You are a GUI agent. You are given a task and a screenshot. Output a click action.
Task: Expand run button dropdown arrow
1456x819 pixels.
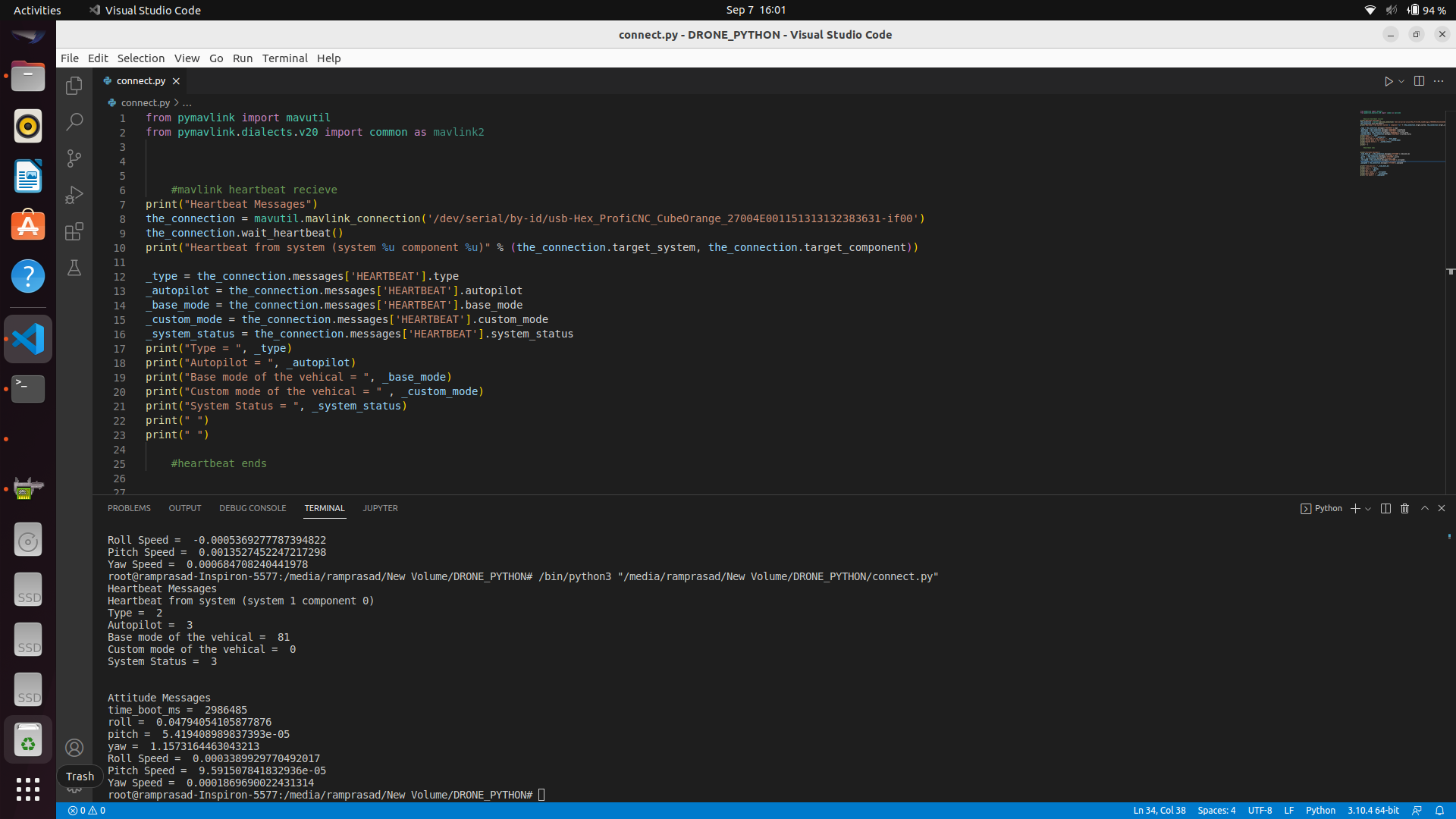(1401, 81)
